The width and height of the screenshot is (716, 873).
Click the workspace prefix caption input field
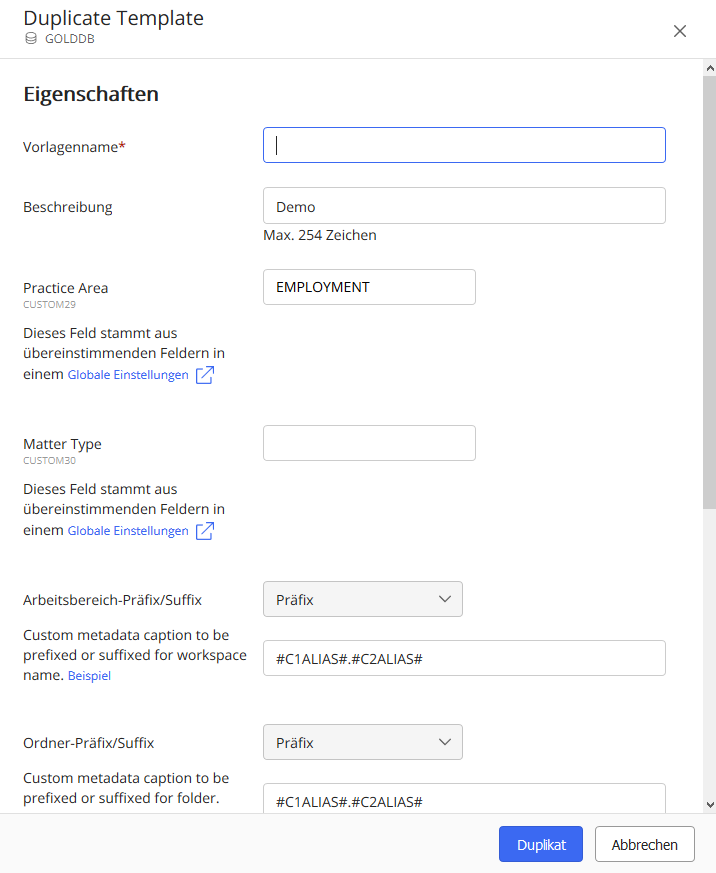point(464,658)
